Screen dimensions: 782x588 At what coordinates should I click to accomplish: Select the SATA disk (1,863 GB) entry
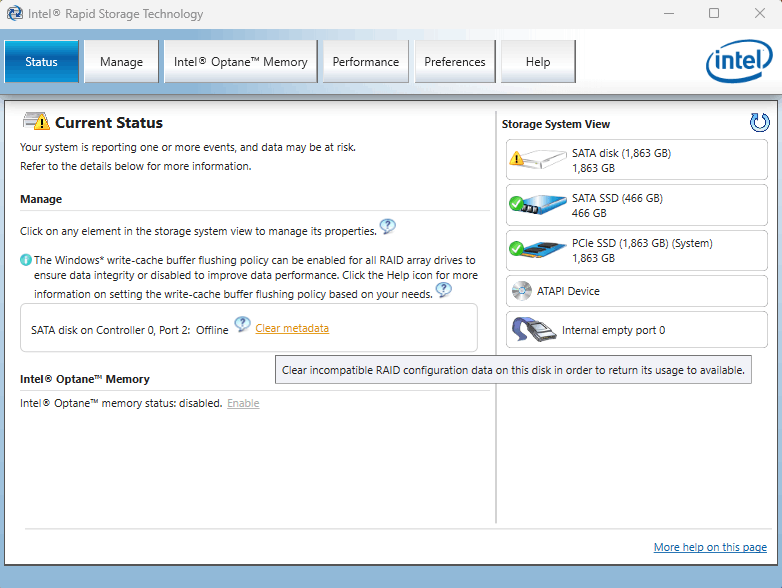[637, 160]
